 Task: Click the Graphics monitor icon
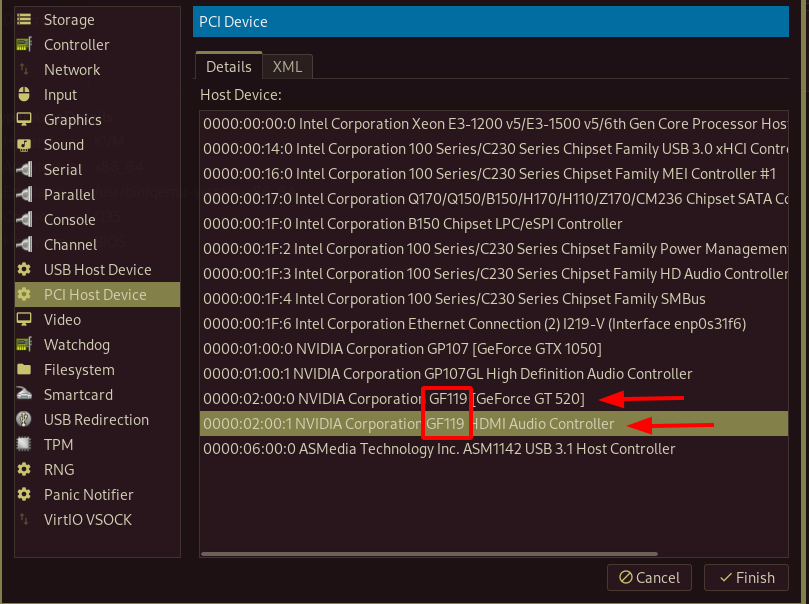pos(24,120)
